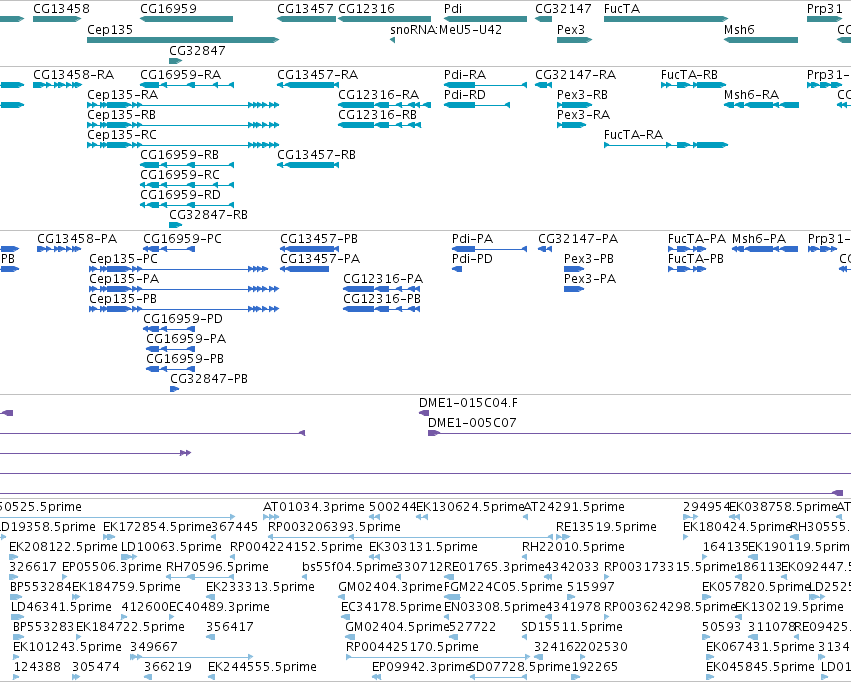851x682 pixels.
Task: Click the Pex3-RB transcript label
Action: pos(582,95)
